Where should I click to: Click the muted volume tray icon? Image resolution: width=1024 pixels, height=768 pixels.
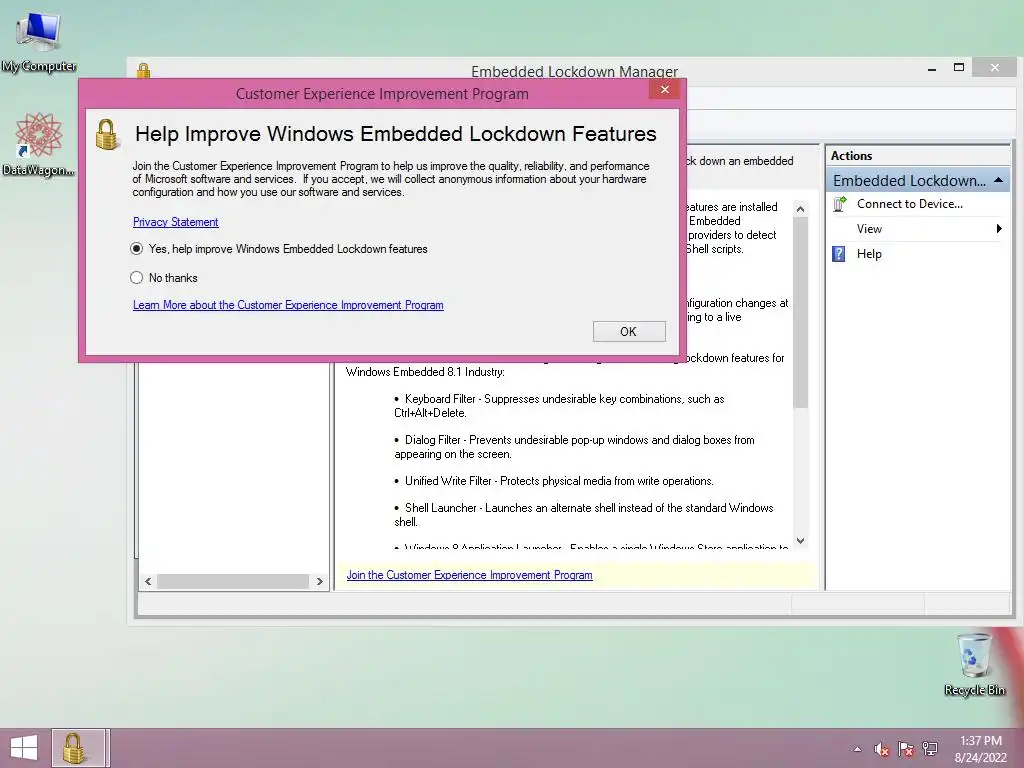882,749
